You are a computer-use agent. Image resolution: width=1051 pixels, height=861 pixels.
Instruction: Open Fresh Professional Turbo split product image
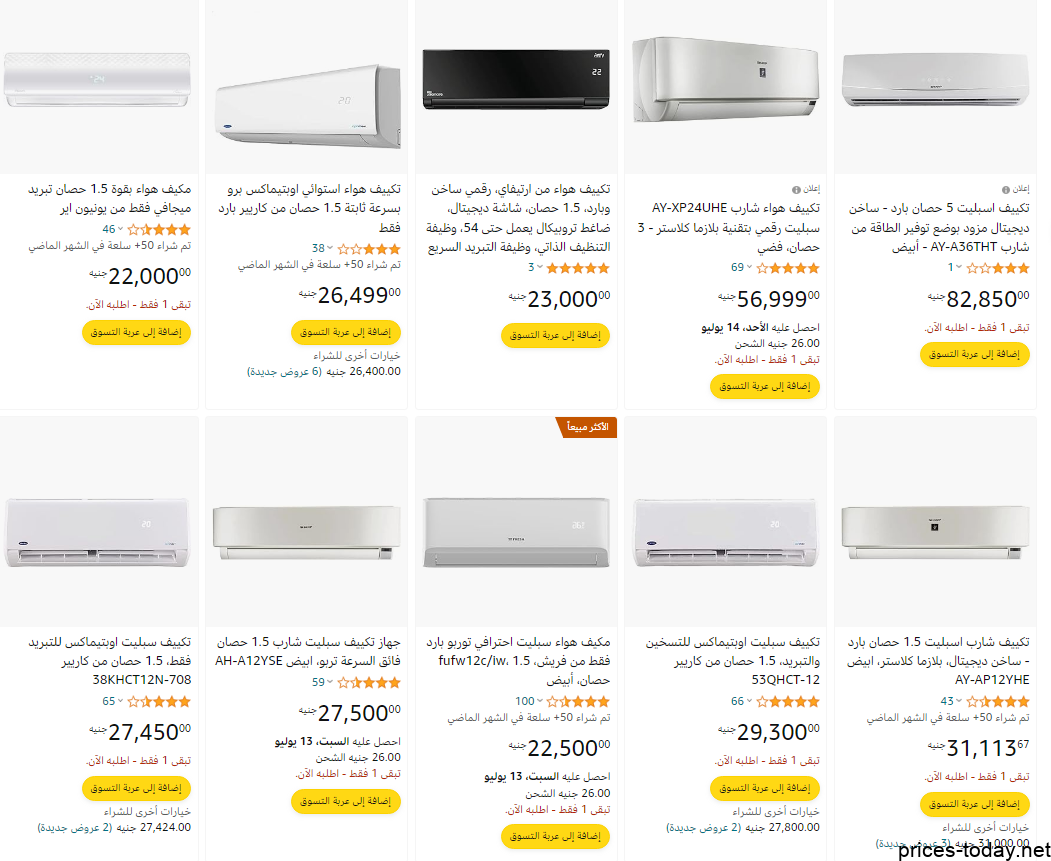coord(516,533)
